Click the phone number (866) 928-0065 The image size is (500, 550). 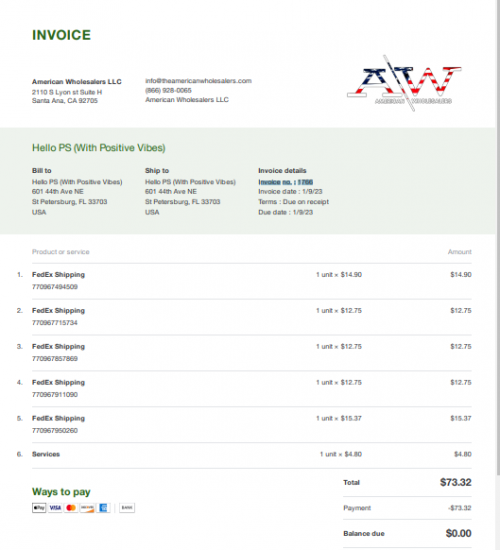coord(168,90)
